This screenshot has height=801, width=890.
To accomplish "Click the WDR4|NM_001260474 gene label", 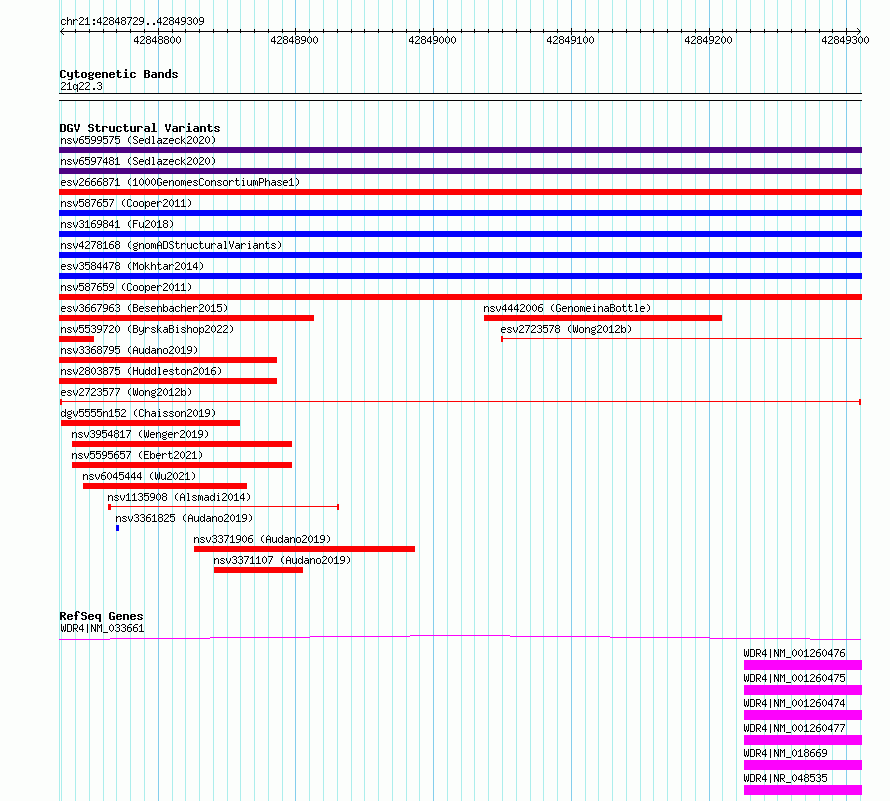I will click(795, 703).
